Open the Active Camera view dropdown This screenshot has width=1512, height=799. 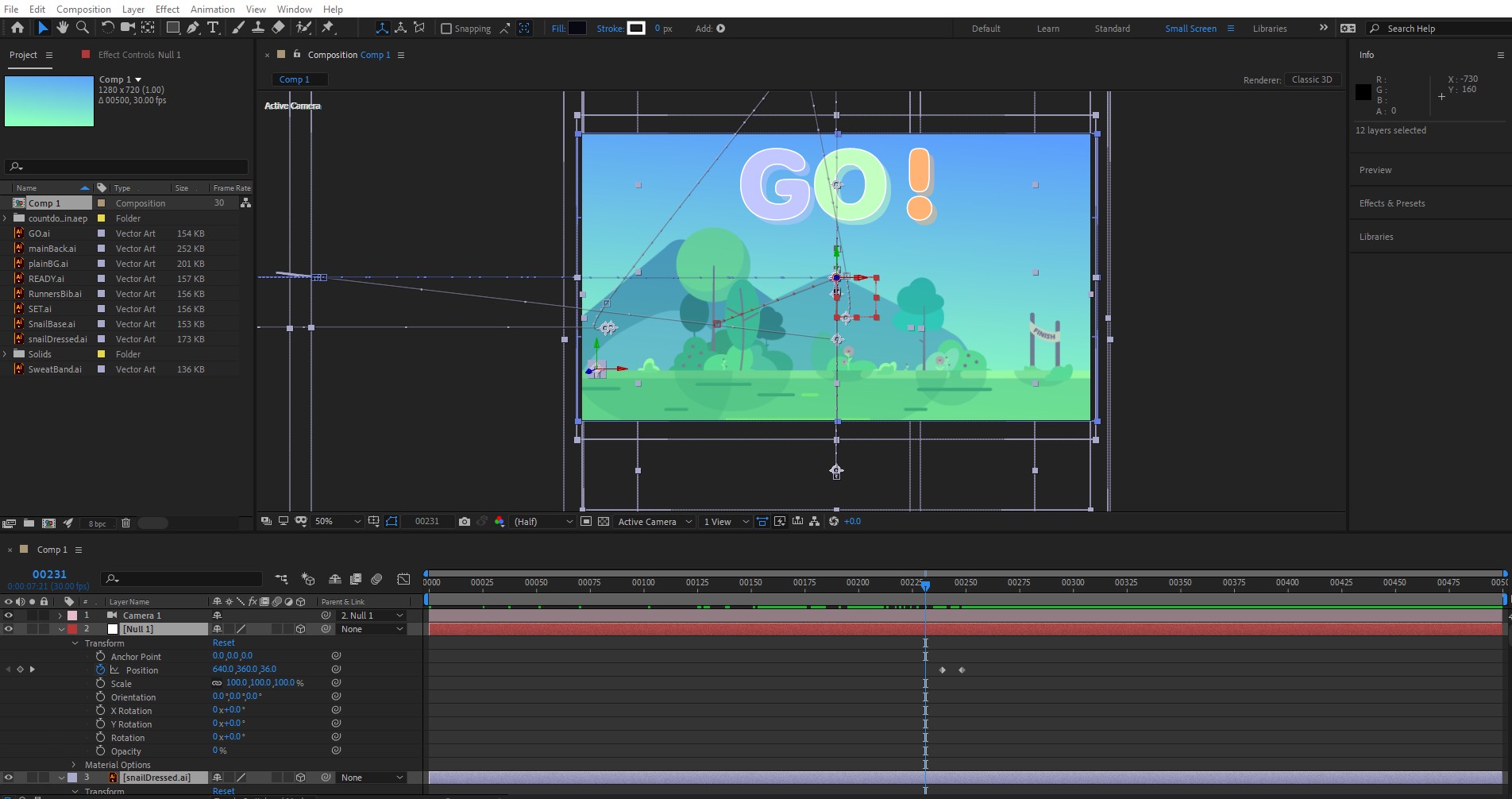pos(654,522)
